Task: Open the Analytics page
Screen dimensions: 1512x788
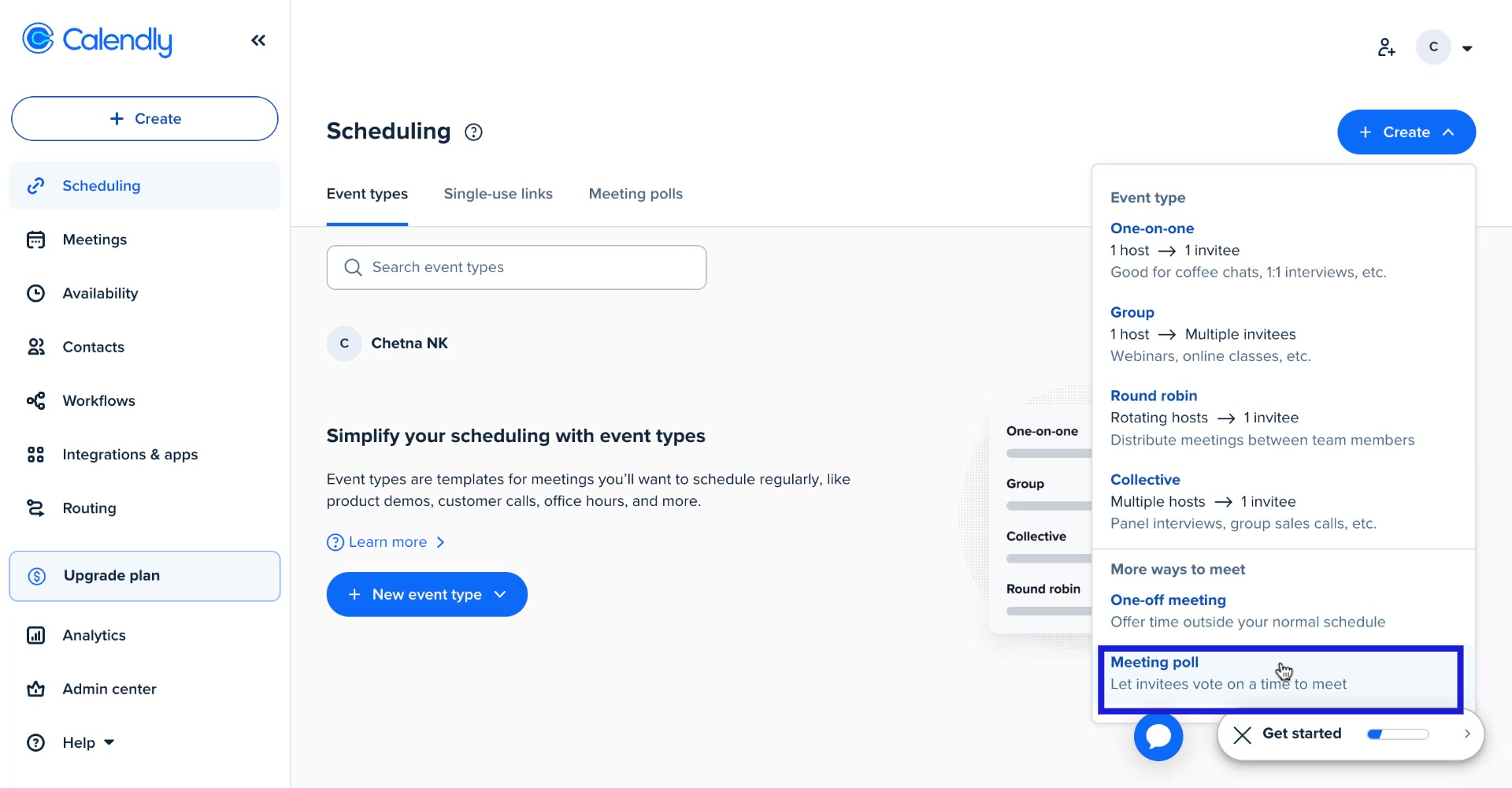Action: click(x=94, y=635)
